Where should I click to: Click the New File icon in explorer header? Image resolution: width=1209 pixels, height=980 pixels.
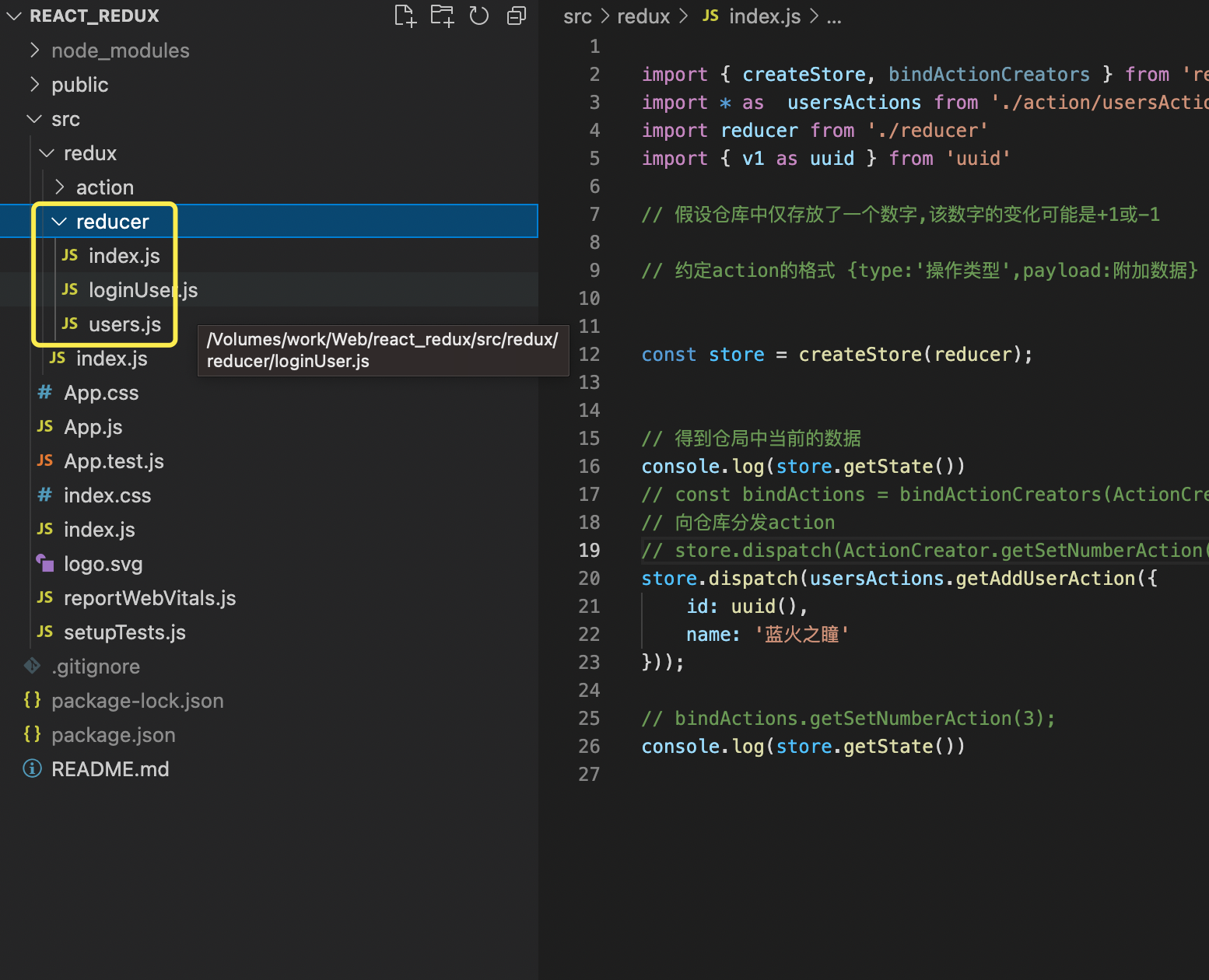coord(405,16)
